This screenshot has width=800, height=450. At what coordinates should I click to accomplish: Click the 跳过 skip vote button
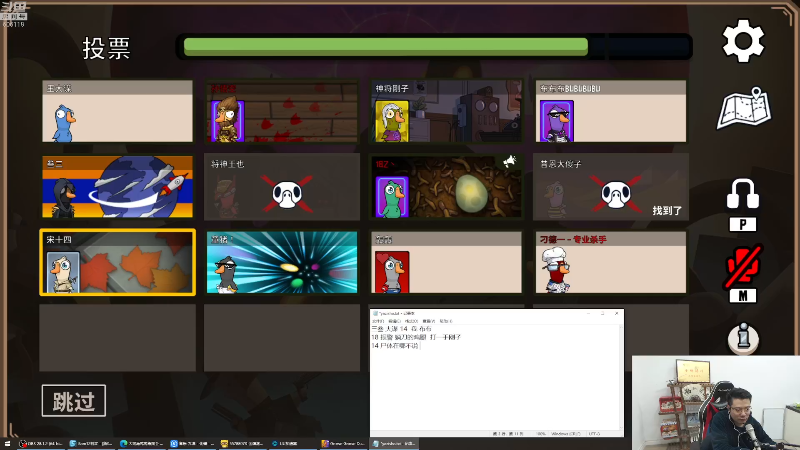(74, 401)
